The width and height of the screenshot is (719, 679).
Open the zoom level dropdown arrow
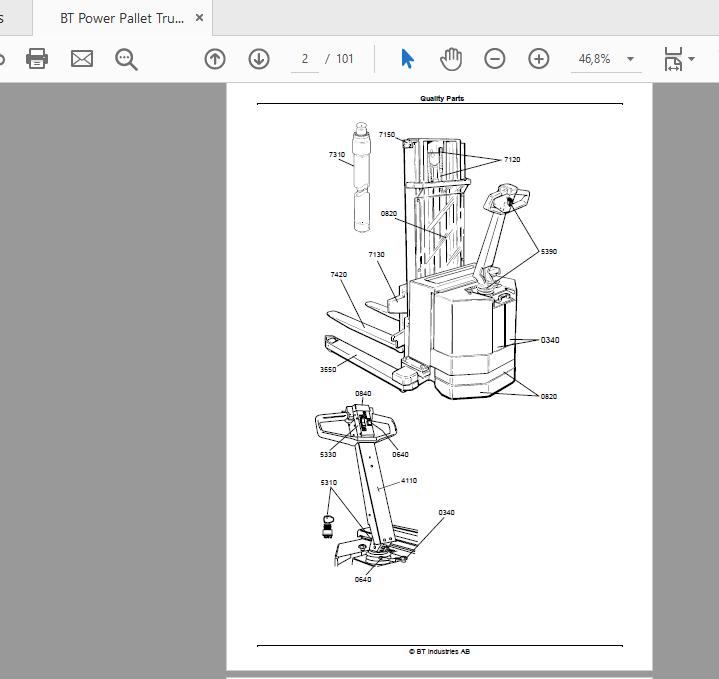(631, 59)
